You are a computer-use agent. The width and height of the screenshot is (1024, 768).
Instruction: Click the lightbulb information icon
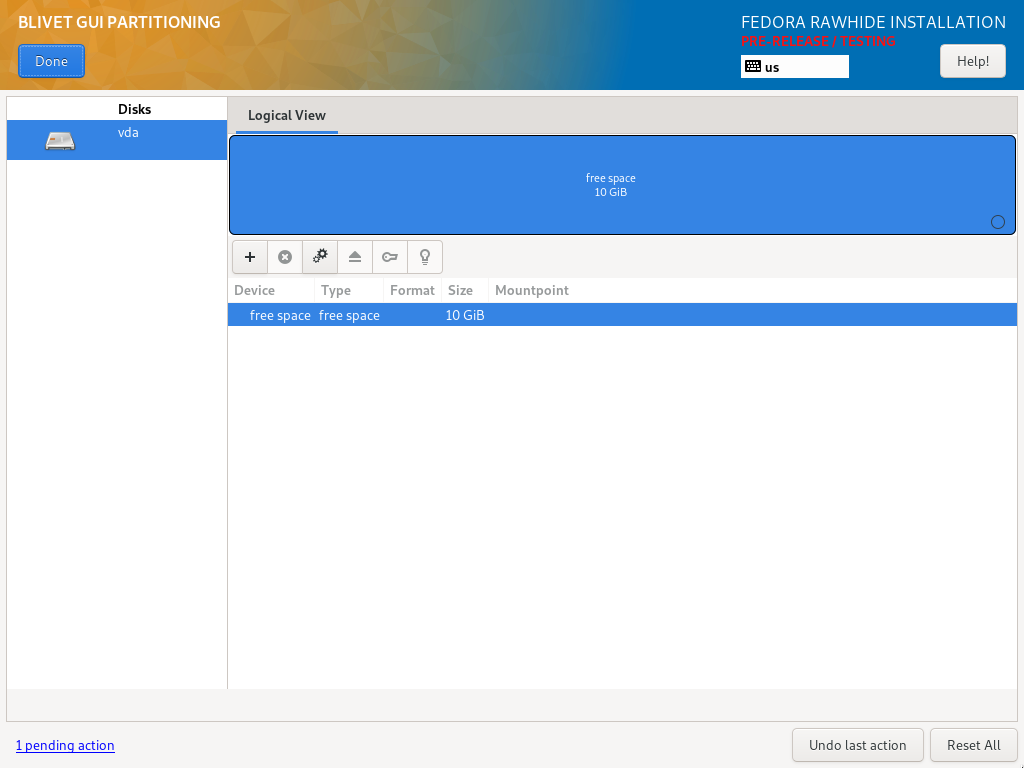[425, 257]
